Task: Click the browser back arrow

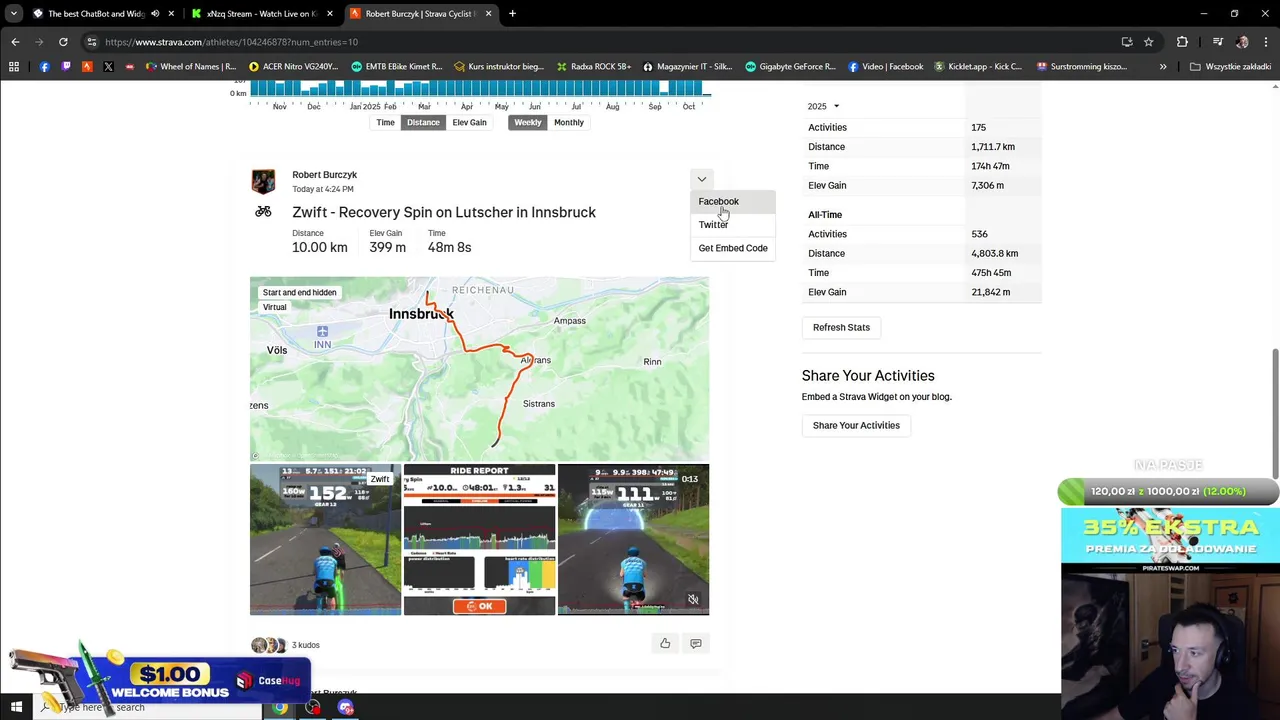Action: (15, 42)
